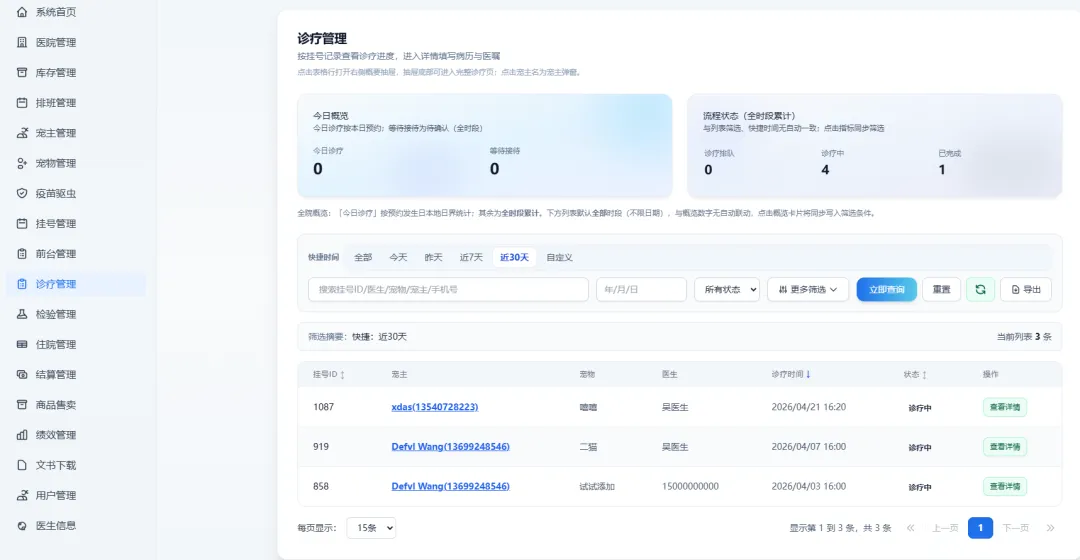The width and height of the screenshot is (1080, 560).
Task: Export the list with 导出 button
Action: coord(1026,289)
